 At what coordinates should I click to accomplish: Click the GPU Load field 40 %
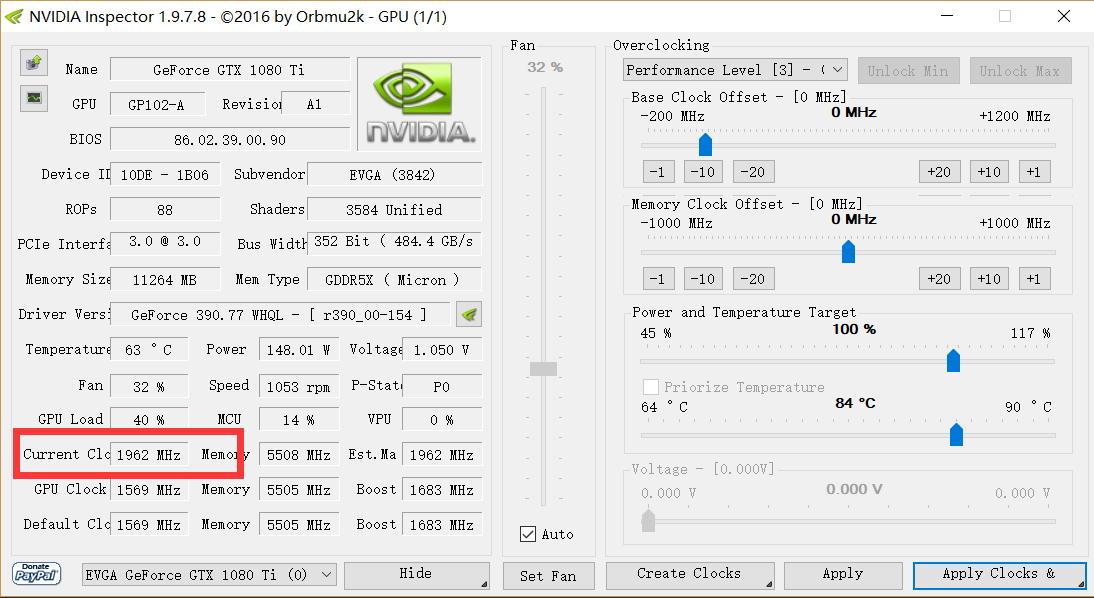(x=149, y=419)
